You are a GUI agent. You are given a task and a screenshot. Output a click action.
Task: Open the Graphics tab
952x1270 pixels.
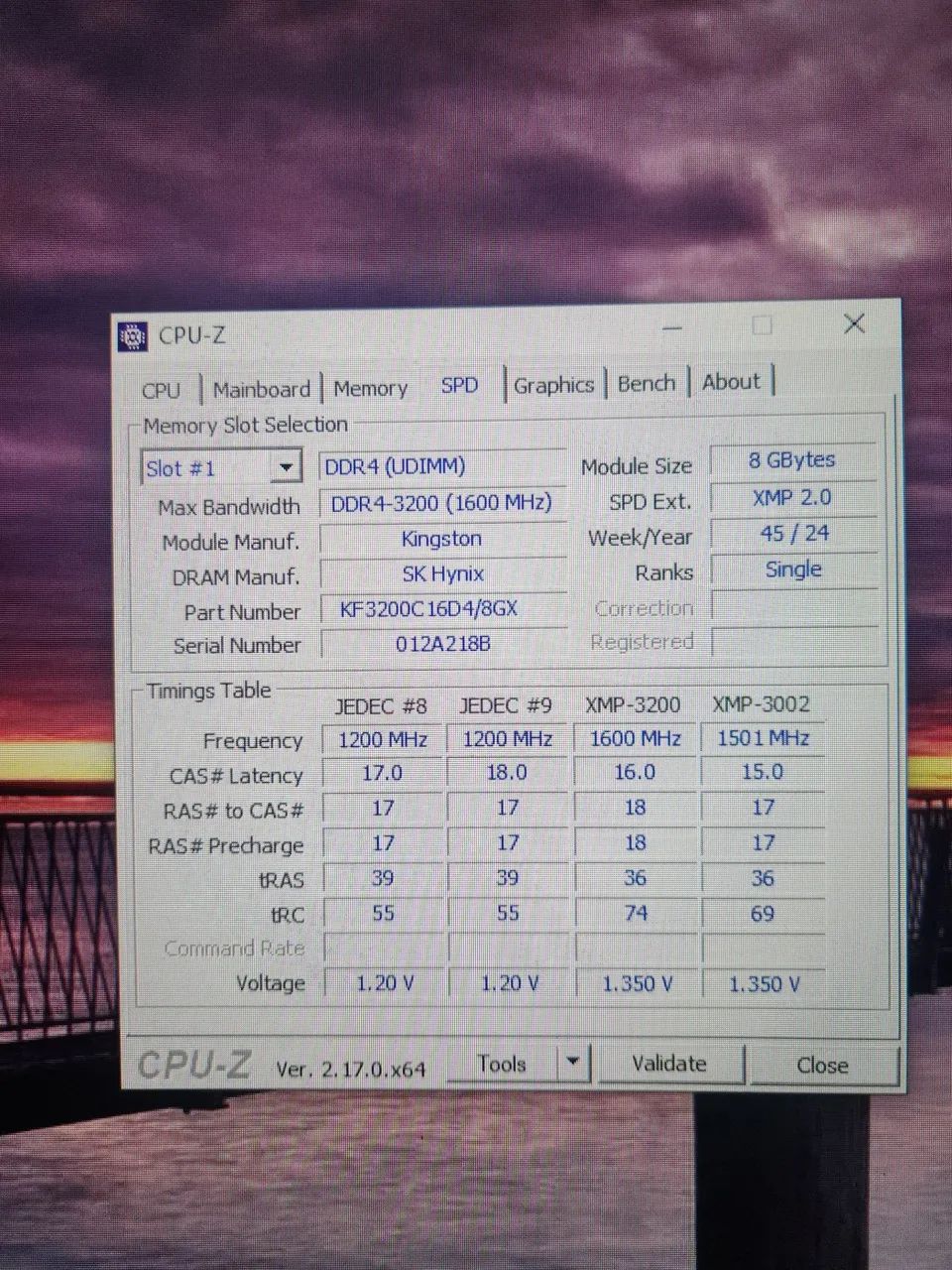pos(553,385)
